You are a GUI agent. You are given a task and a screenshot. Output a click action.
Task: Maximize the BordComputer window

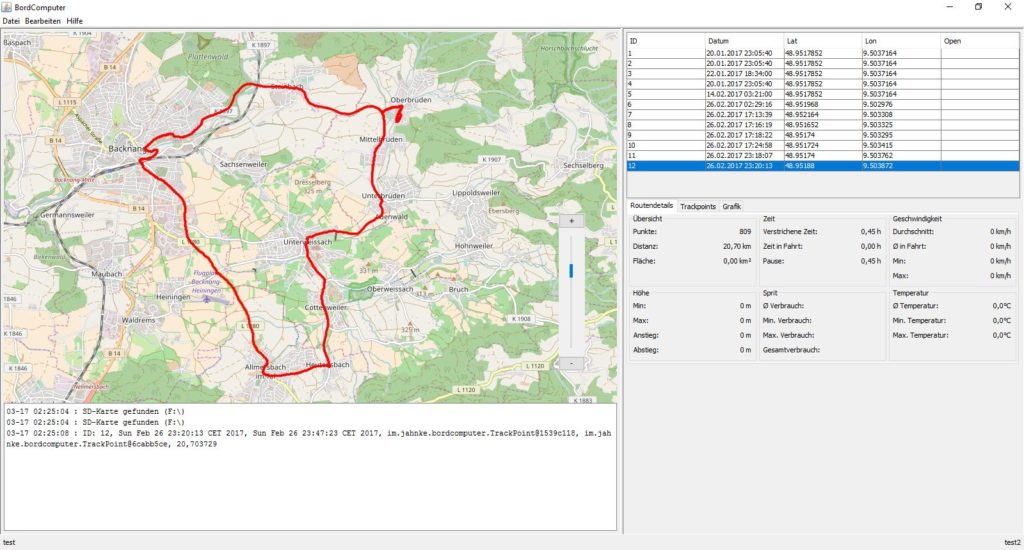point(978,7)
